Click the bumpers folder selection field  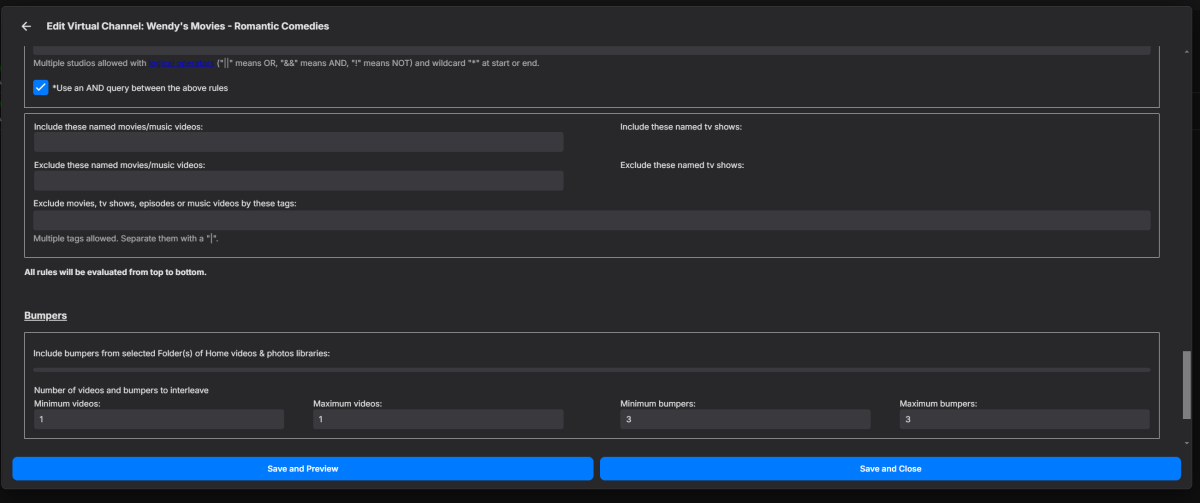click(592, 371)
